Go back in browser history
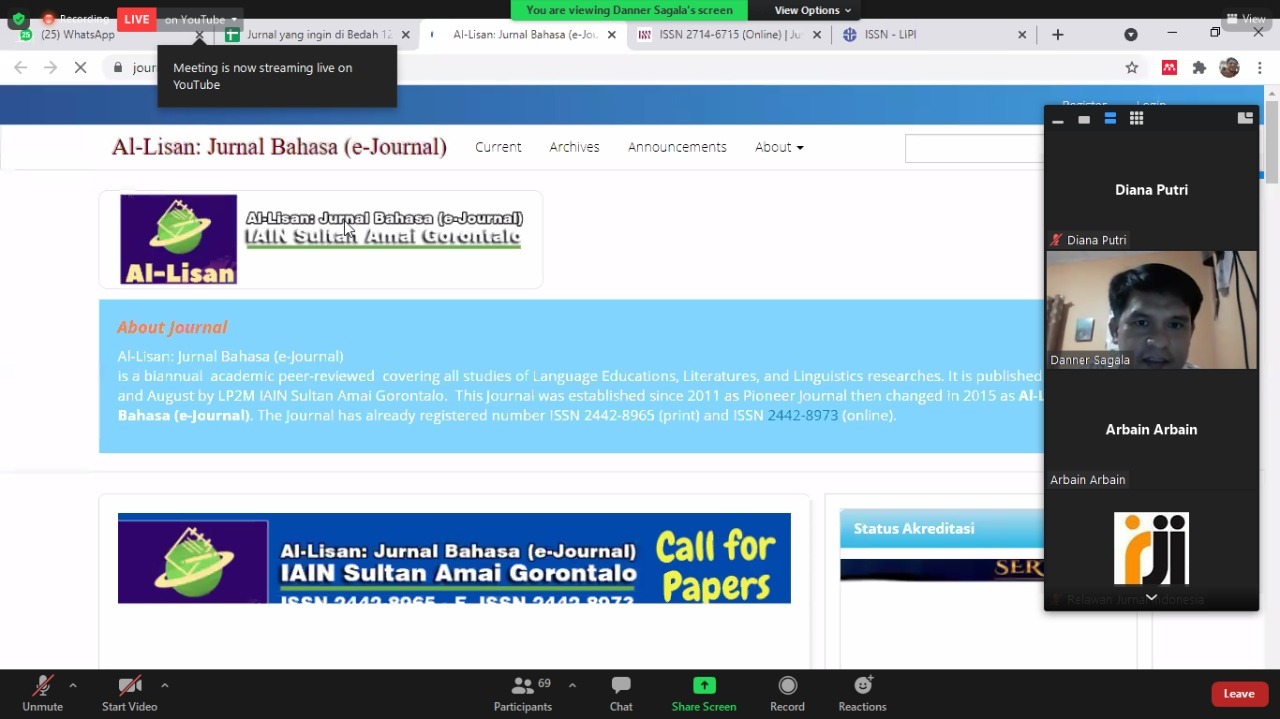Viewport: 1280px width, 719px height. click(x=21, y=68)
